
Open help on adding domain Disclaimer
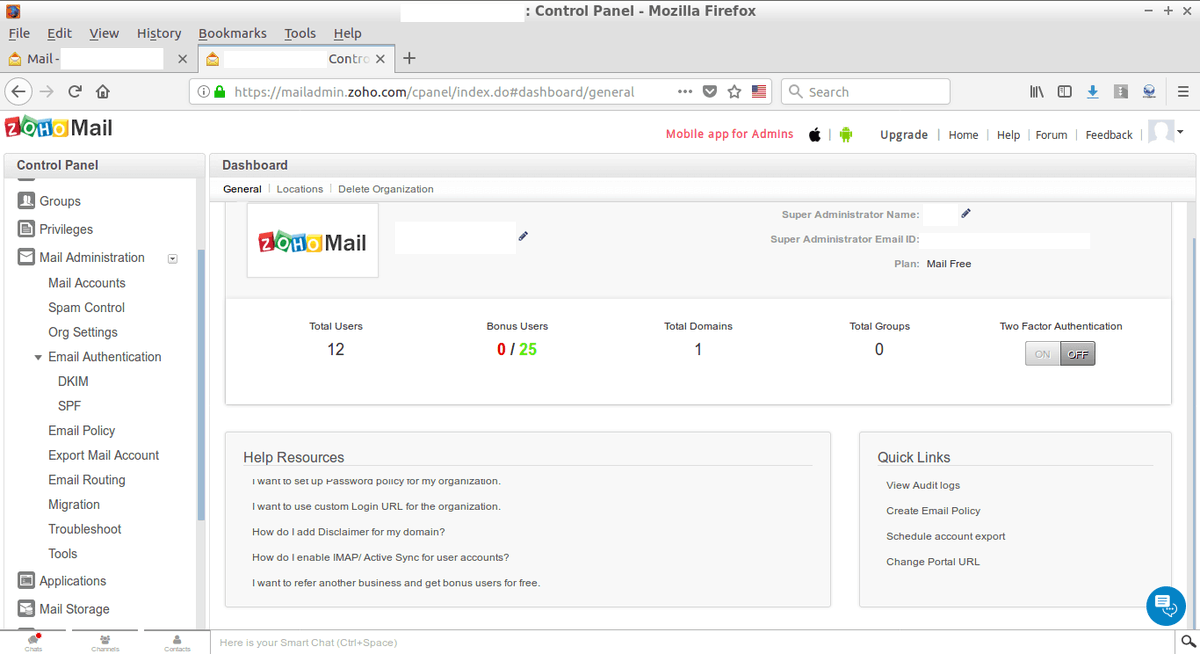pyautogui.click(x=348, y=532)
